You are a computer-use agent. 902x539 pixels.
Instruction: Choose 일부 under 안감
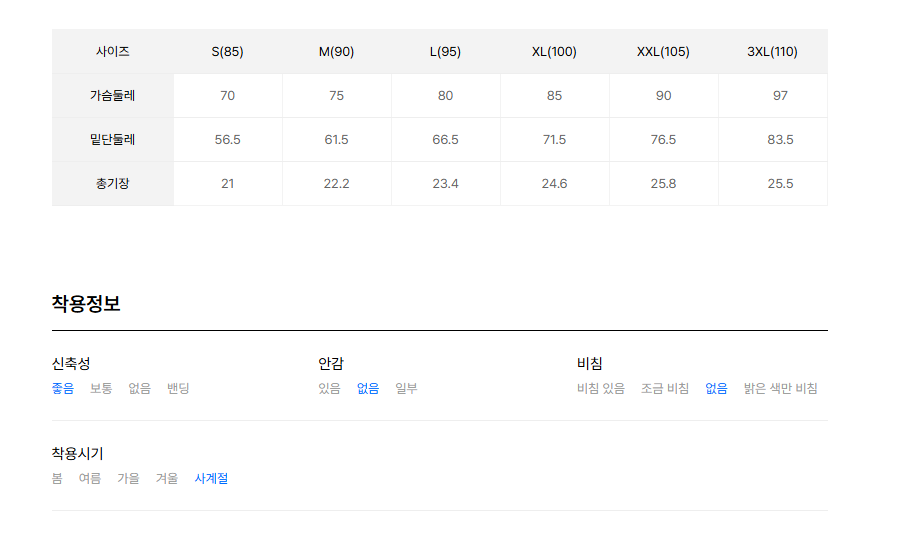pyautogui.click(x=406, y=388)
